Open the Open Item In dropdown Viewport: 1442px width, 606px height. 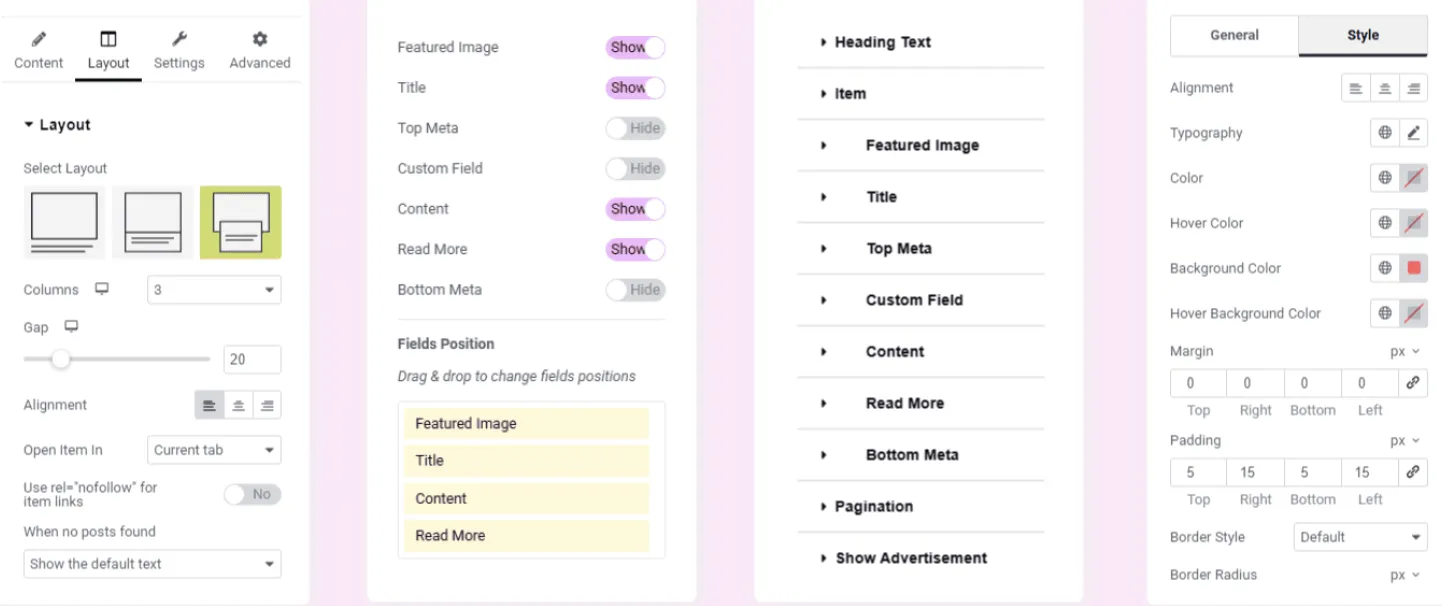point(214,450)
